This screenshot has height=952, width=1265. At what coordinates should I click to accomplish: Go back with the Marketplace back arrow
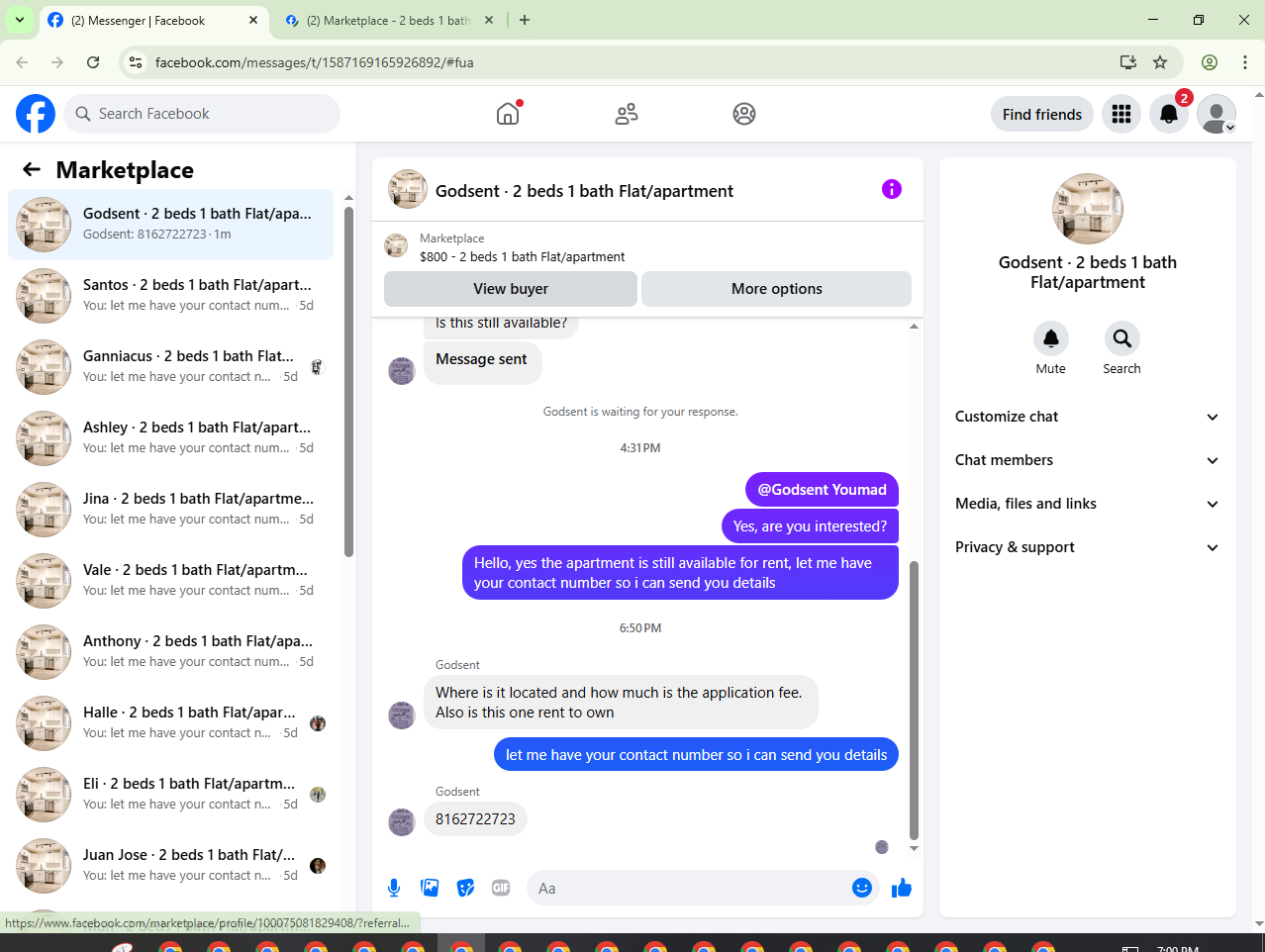coord(32,169)
